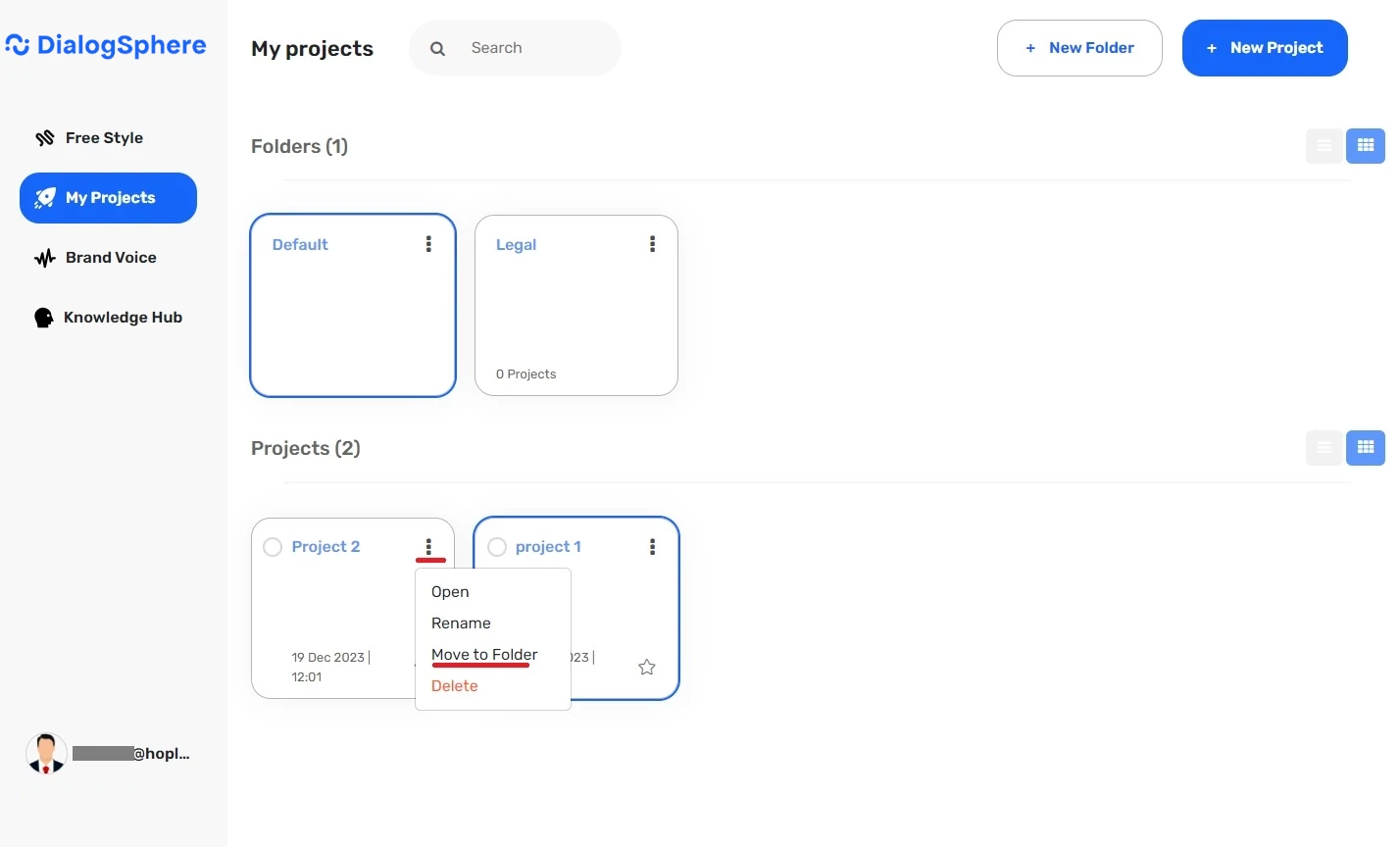This screenshot has height=847, width=1400.
Task: Tick the selection circle on project 1
Action: coord(497,546)
